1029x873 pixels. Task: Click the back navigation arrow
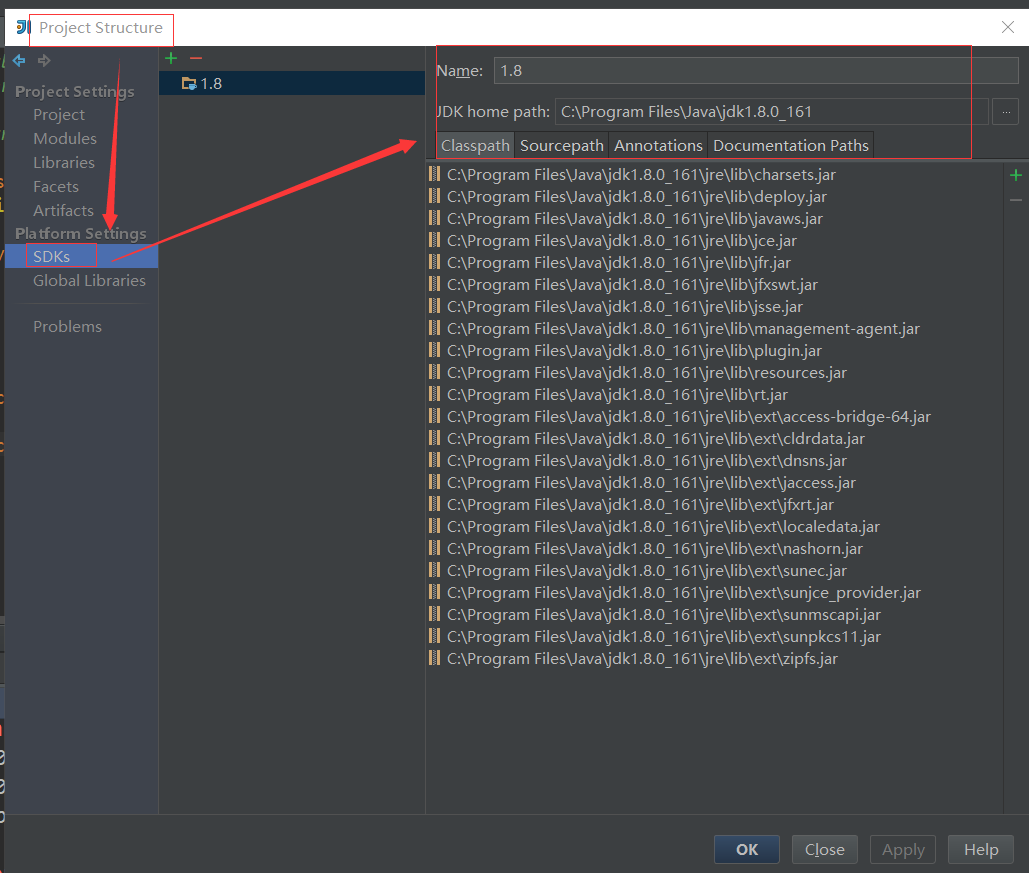[x=19, y=60]
